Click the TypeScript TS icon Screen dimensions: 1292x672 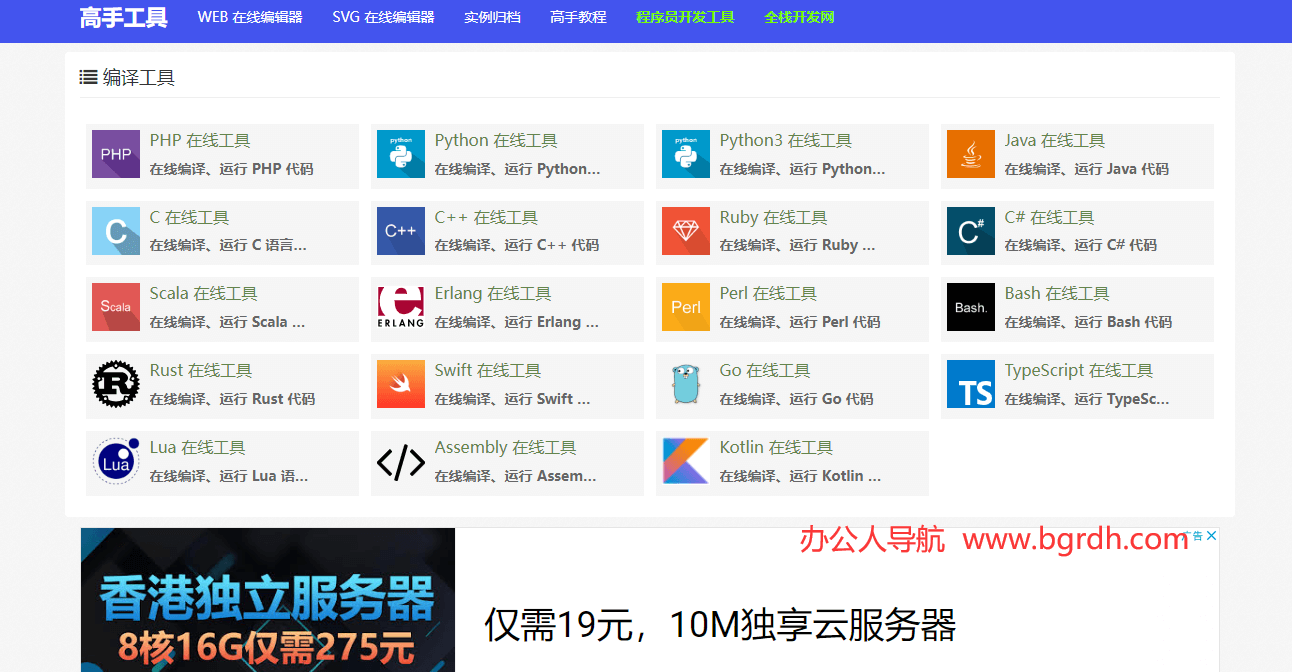(971, 384)
